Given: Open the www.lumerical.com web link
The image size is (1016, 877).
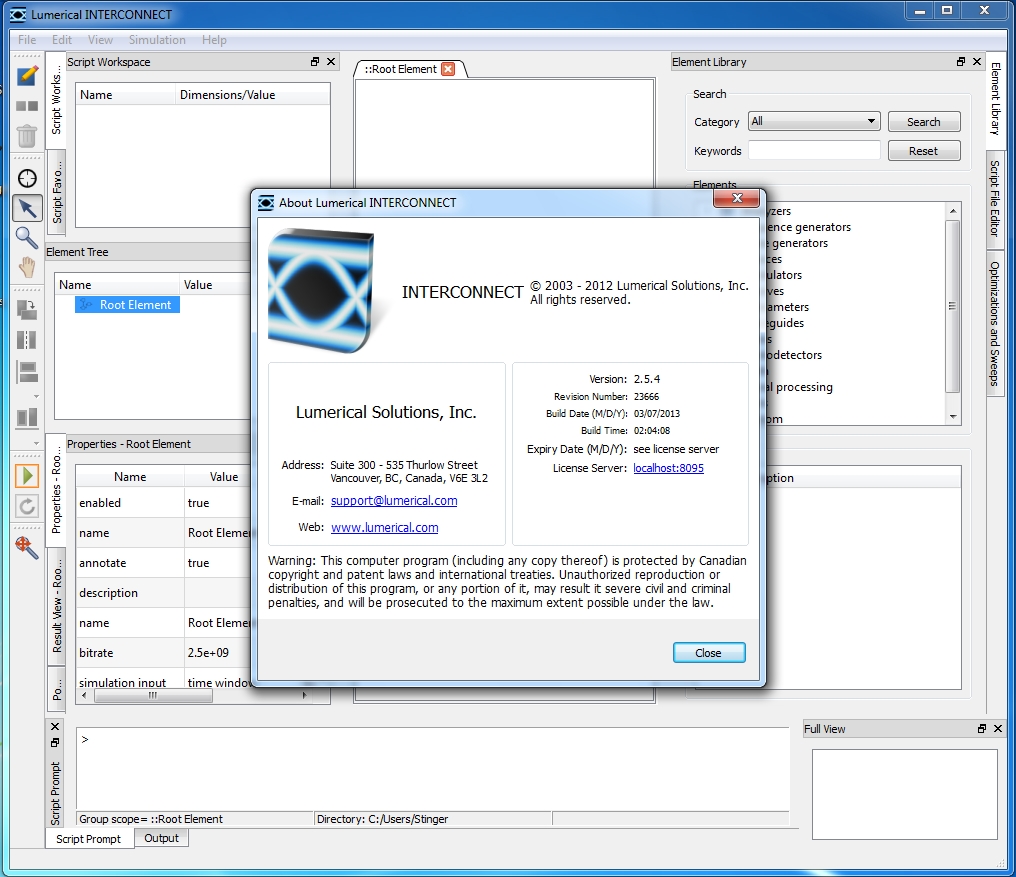Looking at the screenshot, I should tap(384, 528).
